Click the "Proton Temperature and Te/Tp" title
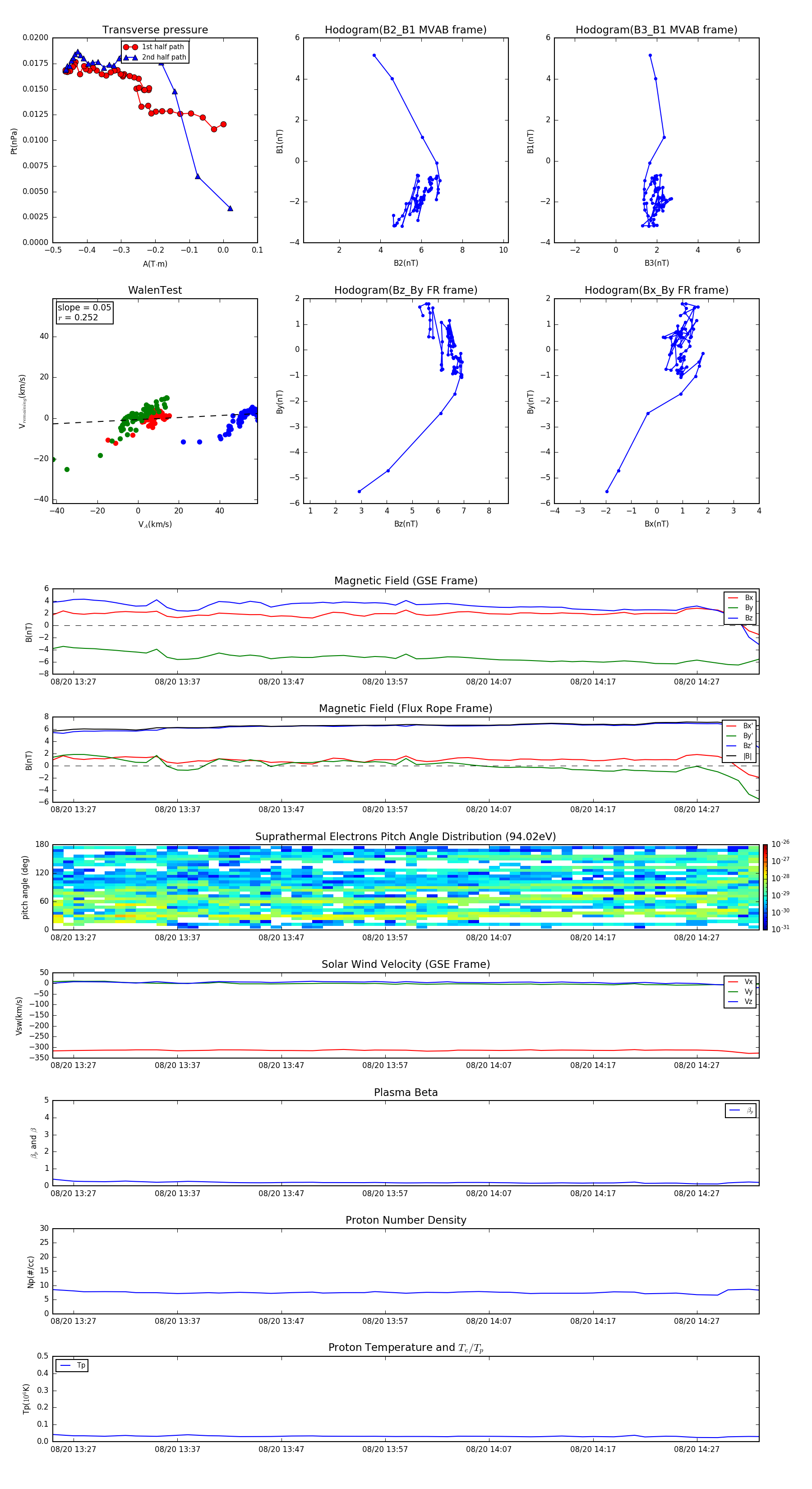The image size is (812, 1489). 406,1348
